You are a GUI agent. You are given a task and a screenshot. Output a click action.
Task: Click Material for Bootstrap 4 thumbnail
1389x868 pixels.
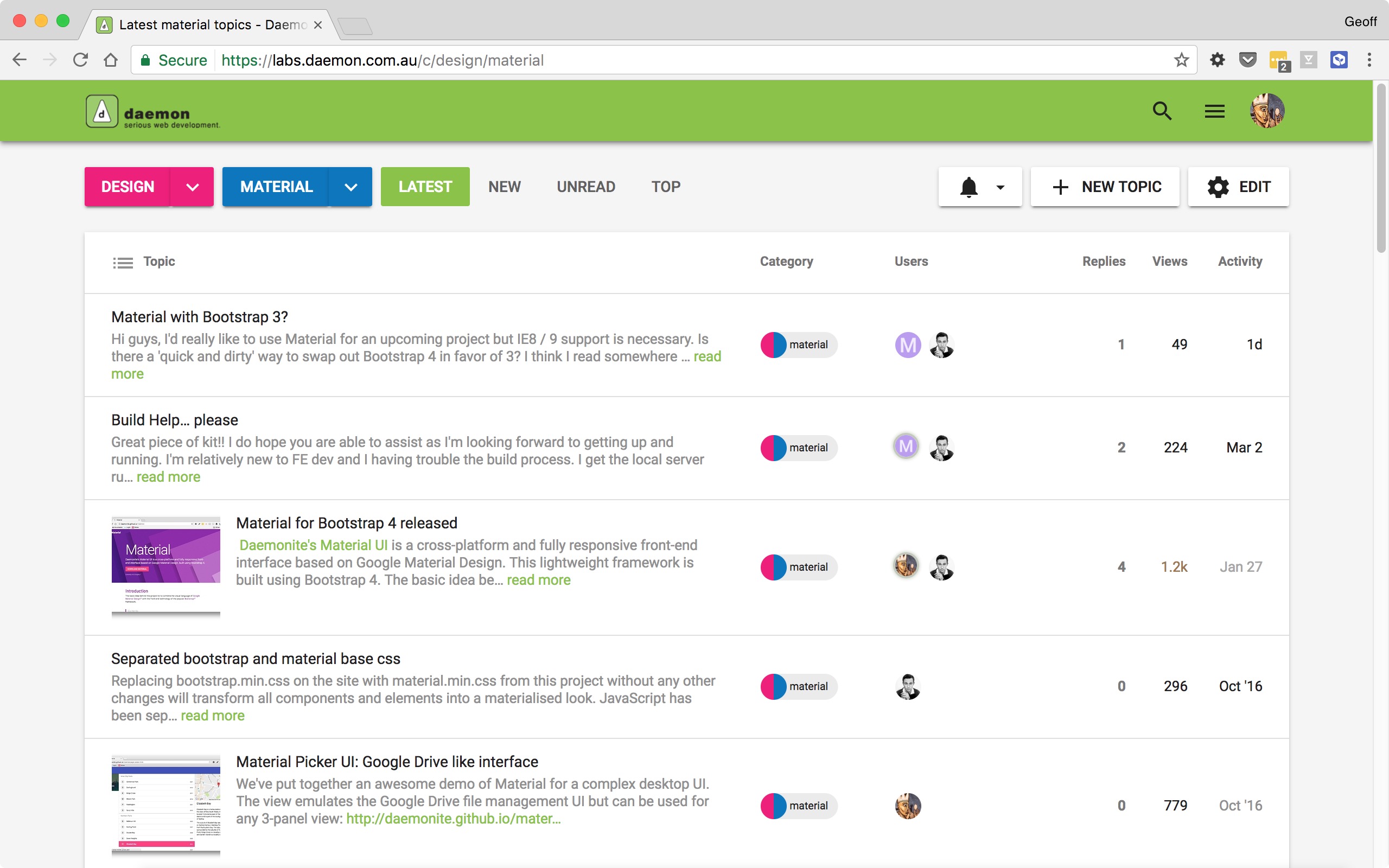166,566
